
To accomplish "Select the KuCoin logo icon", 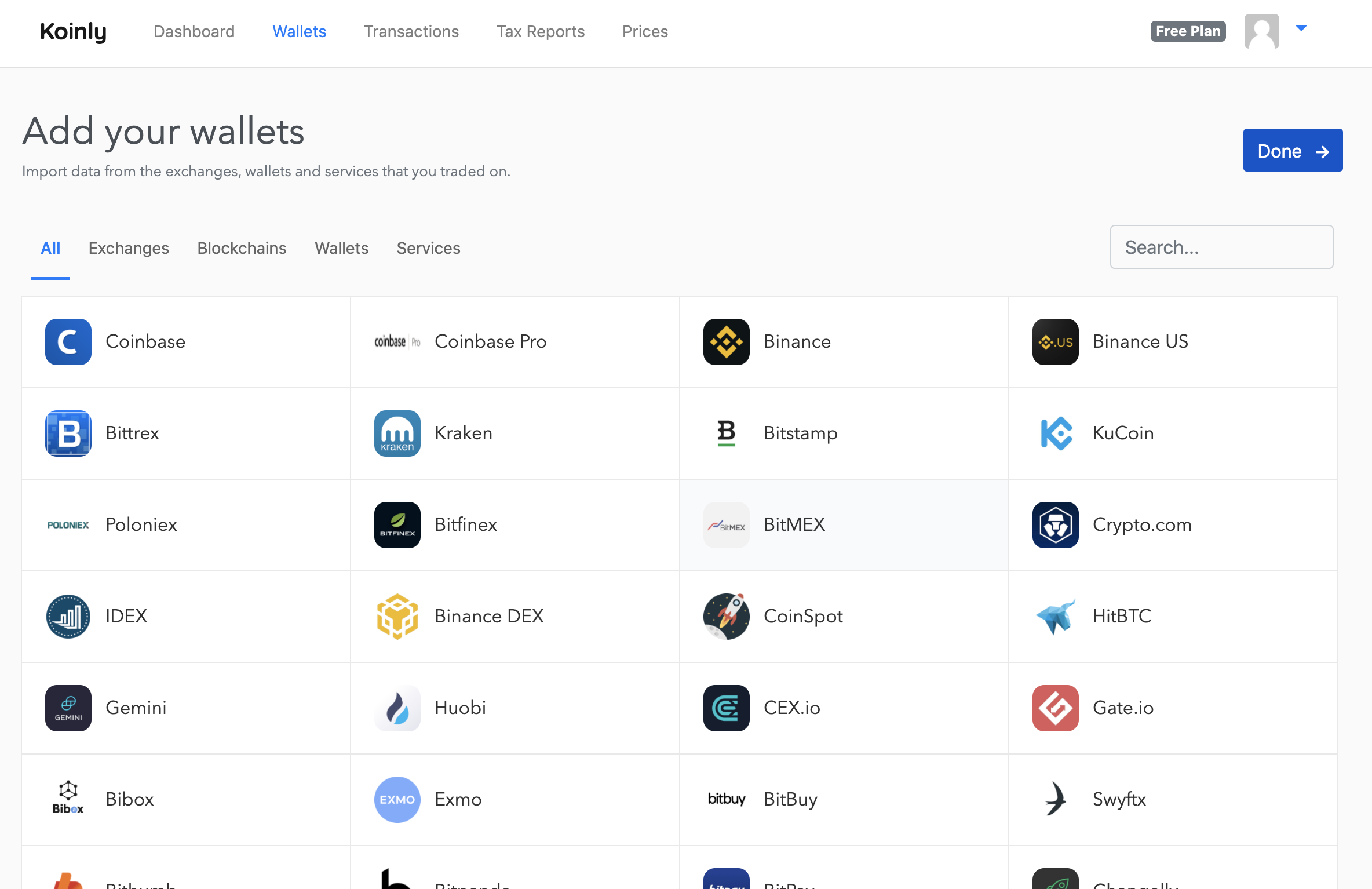I will point(1056,433).
